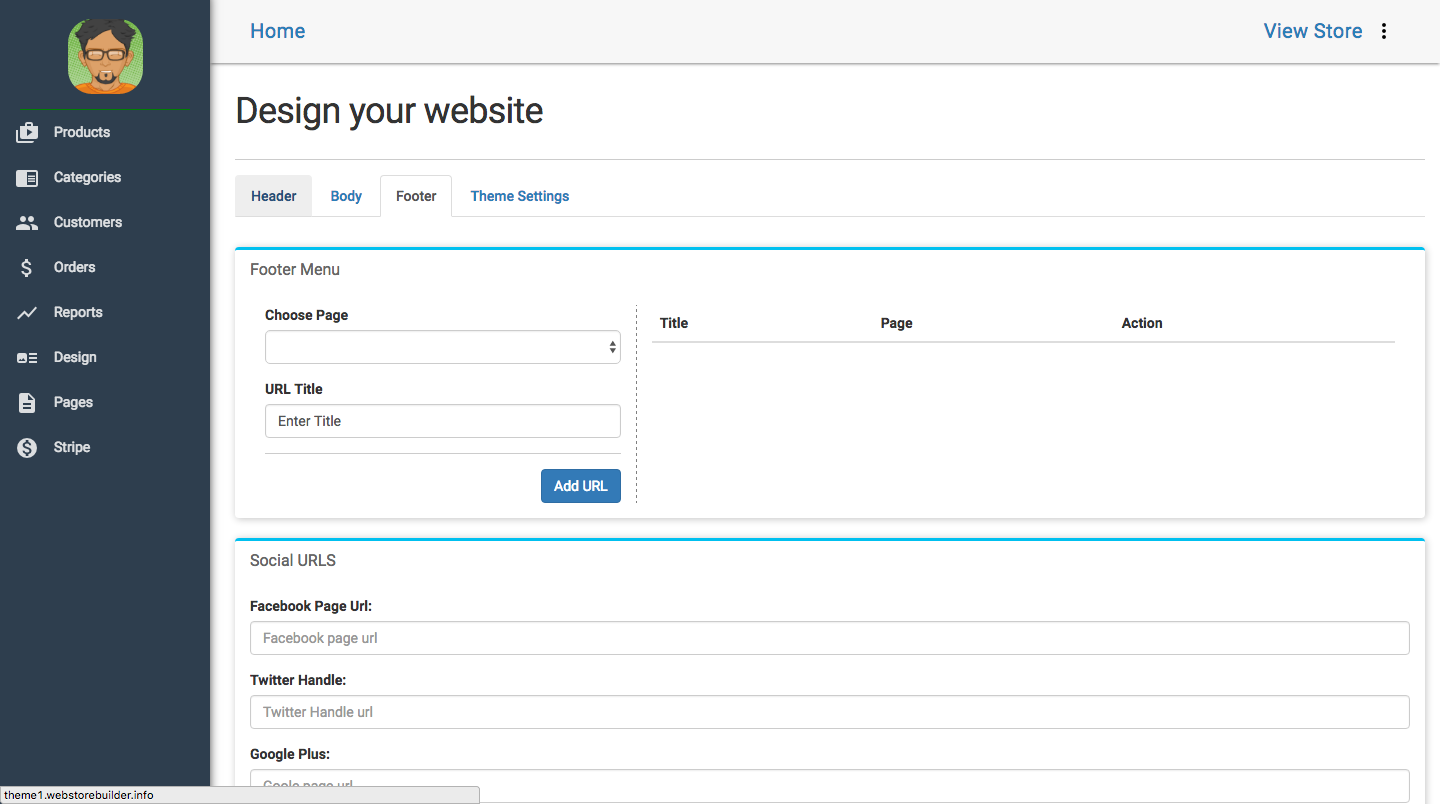Viewport: 1440px width, 804px height.
Task: Open the View Store link
Action: [x=1312, y=31]
